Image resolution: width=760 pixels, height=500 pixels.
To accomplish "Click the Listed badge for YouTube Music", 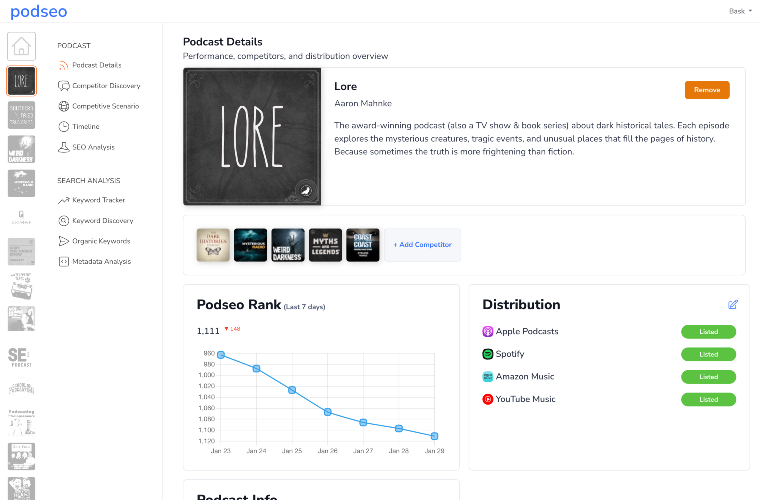I will click(x=709, y=400).
